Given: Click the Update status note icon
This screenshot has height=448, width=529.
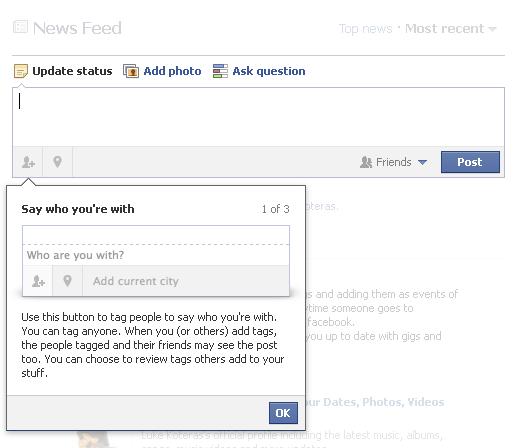Looking at the screenshot, I should [x=21, y=71].
